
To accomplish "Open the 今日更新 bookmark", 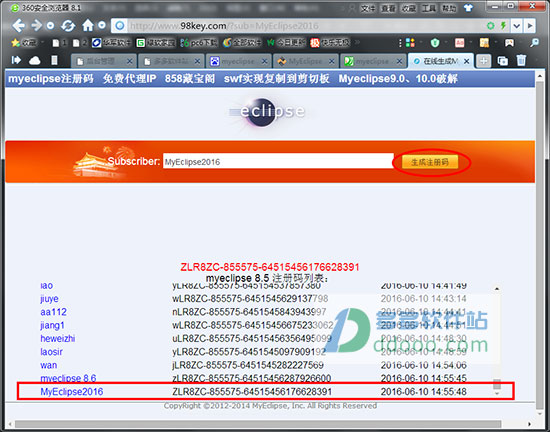I will [x=286, y=43].
